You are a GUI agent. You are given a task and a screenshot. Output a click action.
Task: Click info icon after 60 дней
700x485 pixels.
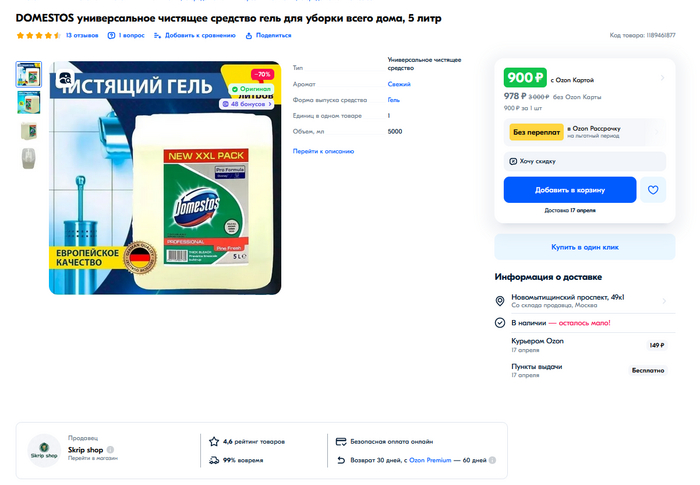point(492,460)
